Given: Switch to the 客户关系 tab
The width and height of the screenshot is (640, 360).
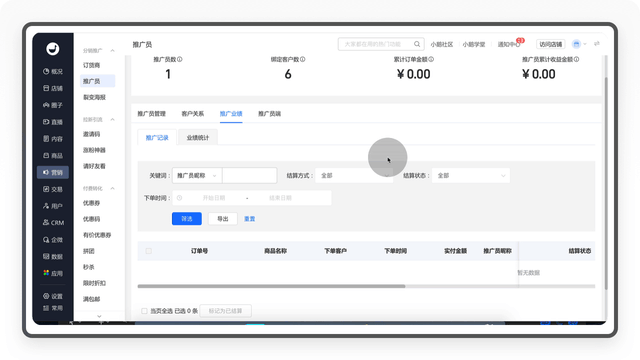Looking at the screenshot, I should [x=193, y=114].
